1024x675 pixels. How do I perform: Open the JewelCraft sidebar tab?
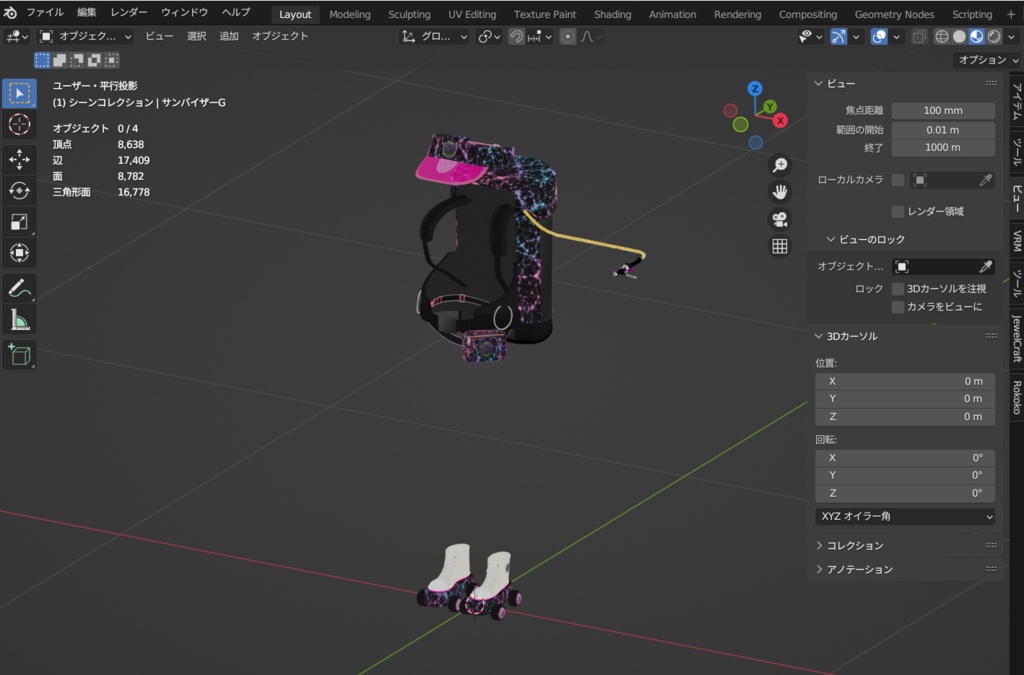1017,338
